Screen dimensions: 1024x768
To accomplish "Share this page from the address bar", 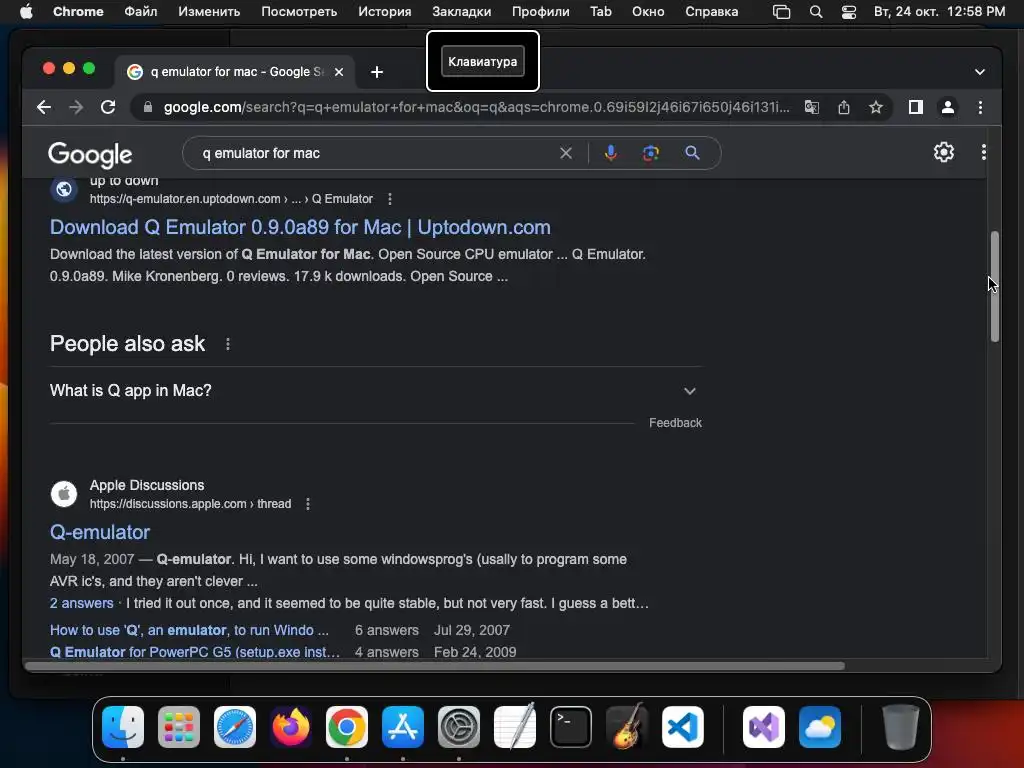I will [x=844, y=107].
